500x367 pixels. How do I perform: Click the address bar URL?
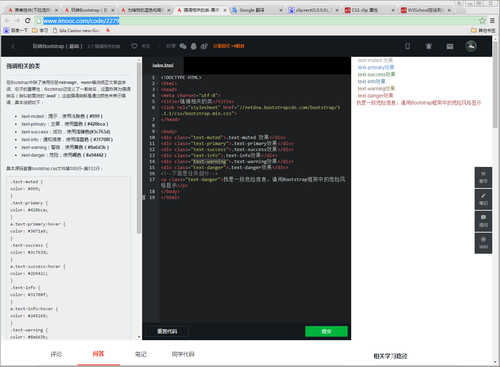click(x=81, y=21)
